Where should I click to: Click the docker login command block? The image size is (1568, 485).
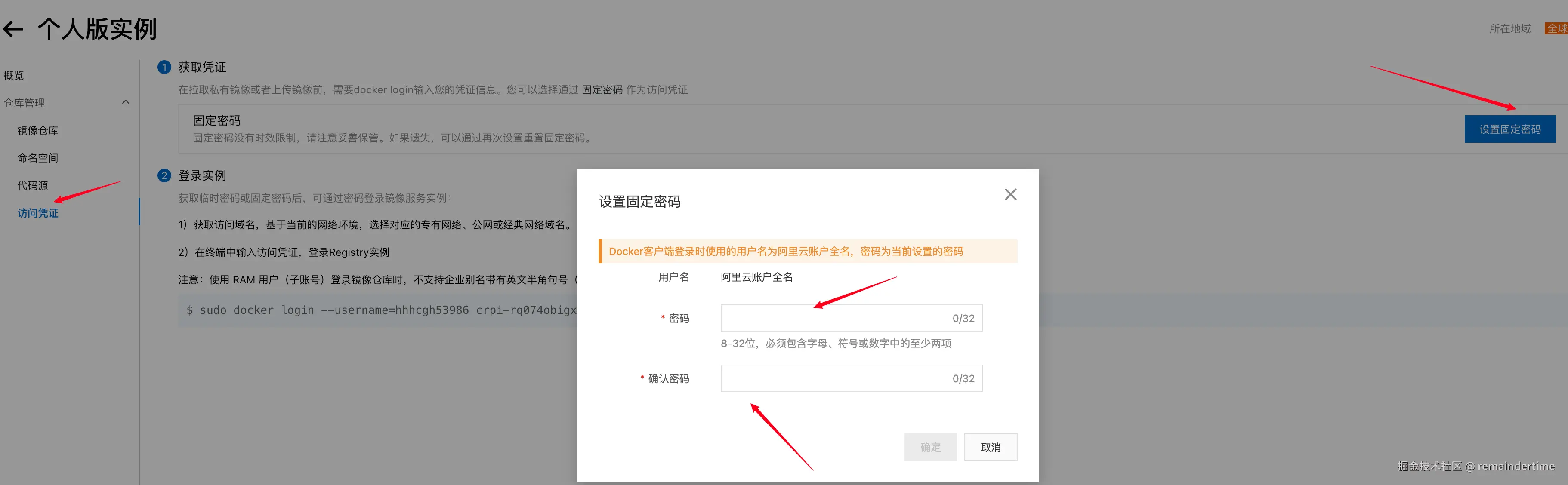pyautogui.click(x=377, y=310)
